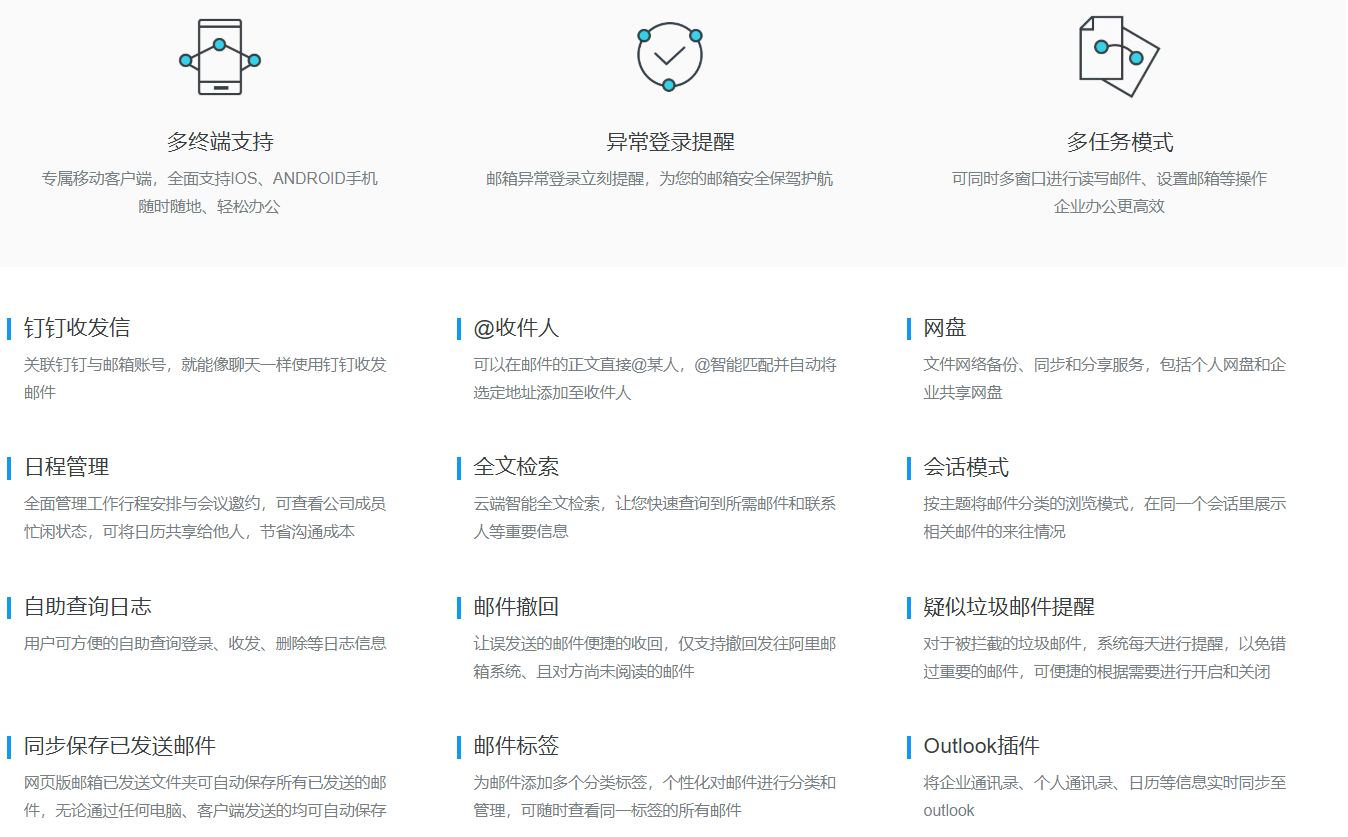Select the 全文检索 feature heading

click(516, 467)
